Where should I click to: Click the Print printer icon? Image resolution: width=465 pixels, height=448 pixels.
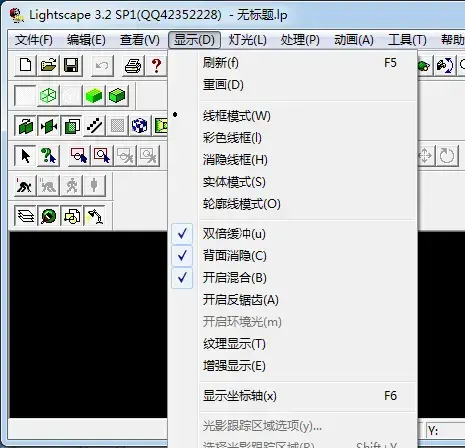133,65
